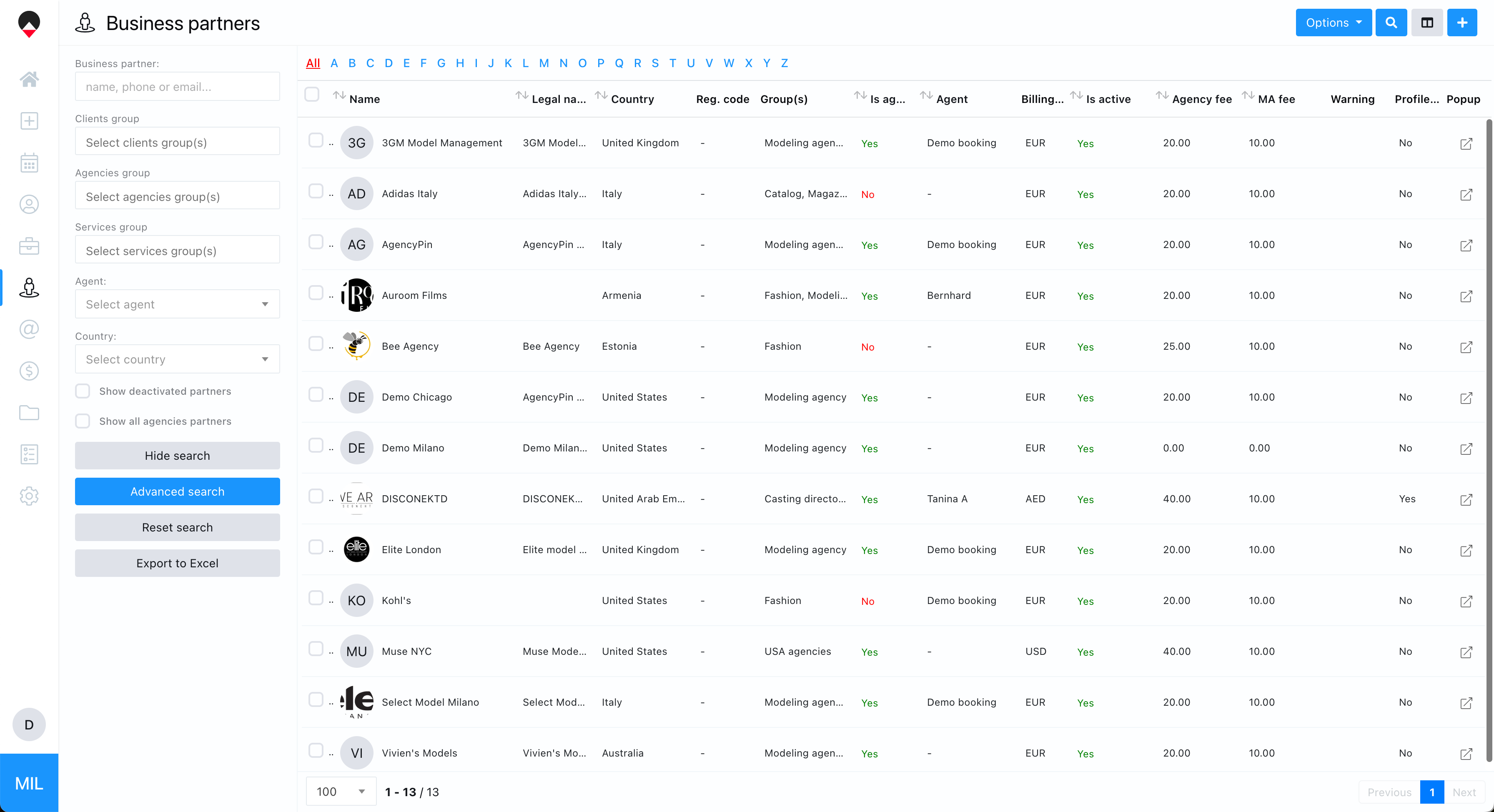The width and height of the screenshot is (1494, 812).
Task: Check the select-all header checkbox
Action: (312, 94)
